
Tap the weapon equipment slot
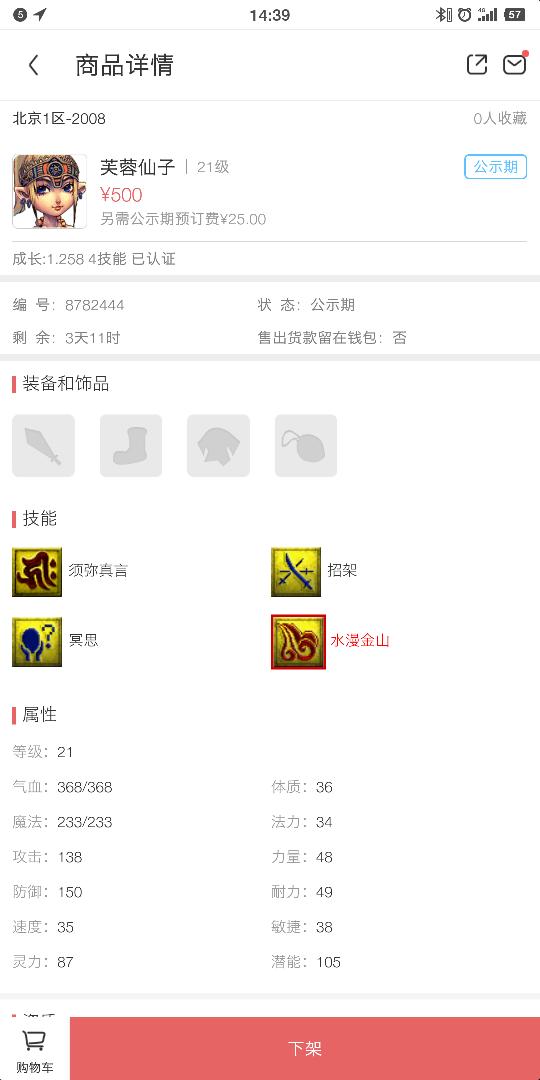(43, 446)
